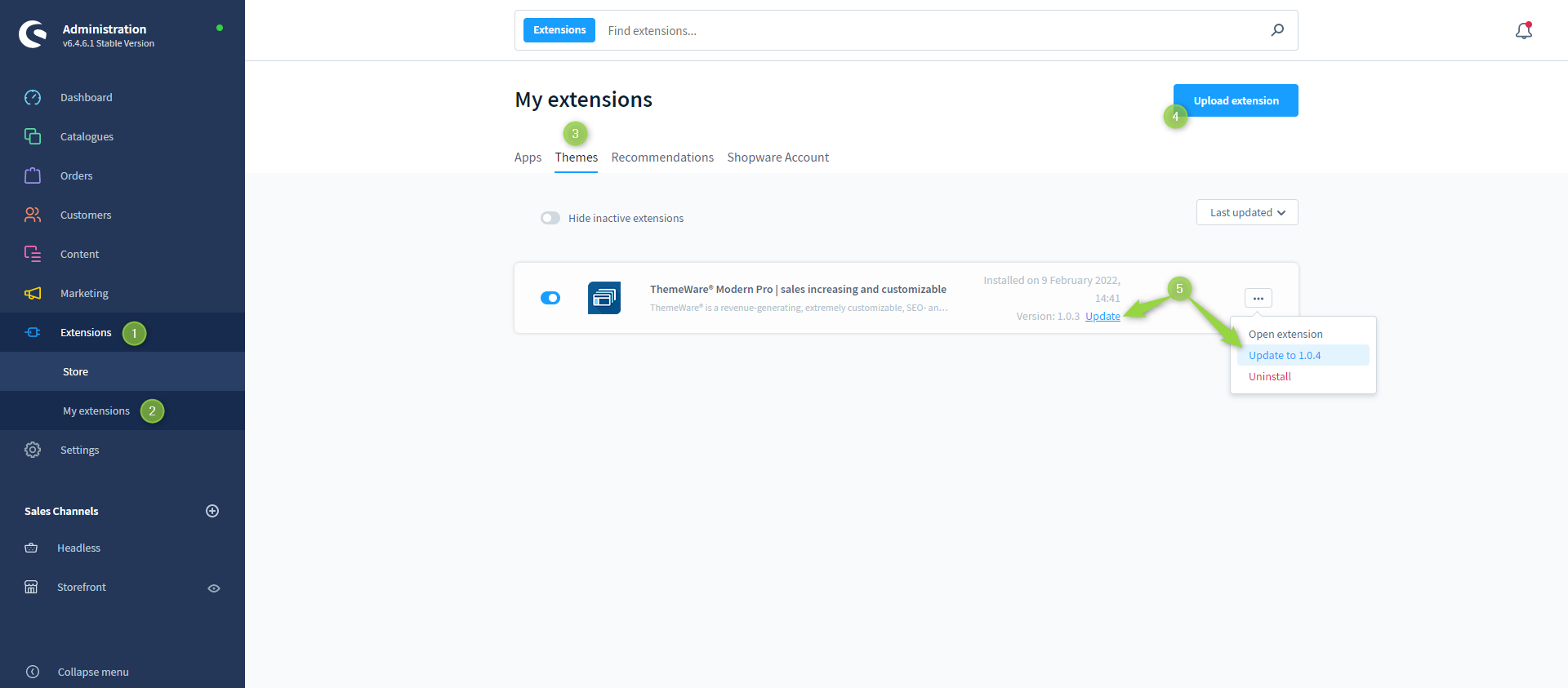
Task: Click the ThemeWare Modern Pro theme icon
Action: click(x=604, y=298)
